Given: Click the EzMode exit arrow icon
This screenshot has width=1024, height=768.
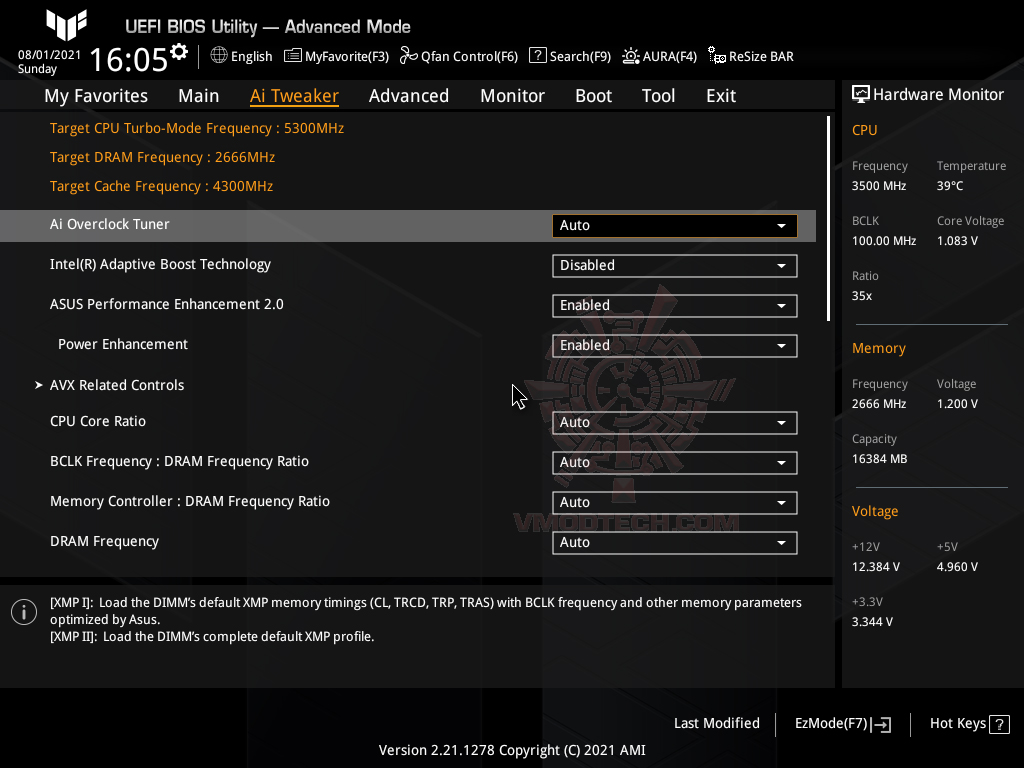Looking at the screenshot, I should point(881,724).
